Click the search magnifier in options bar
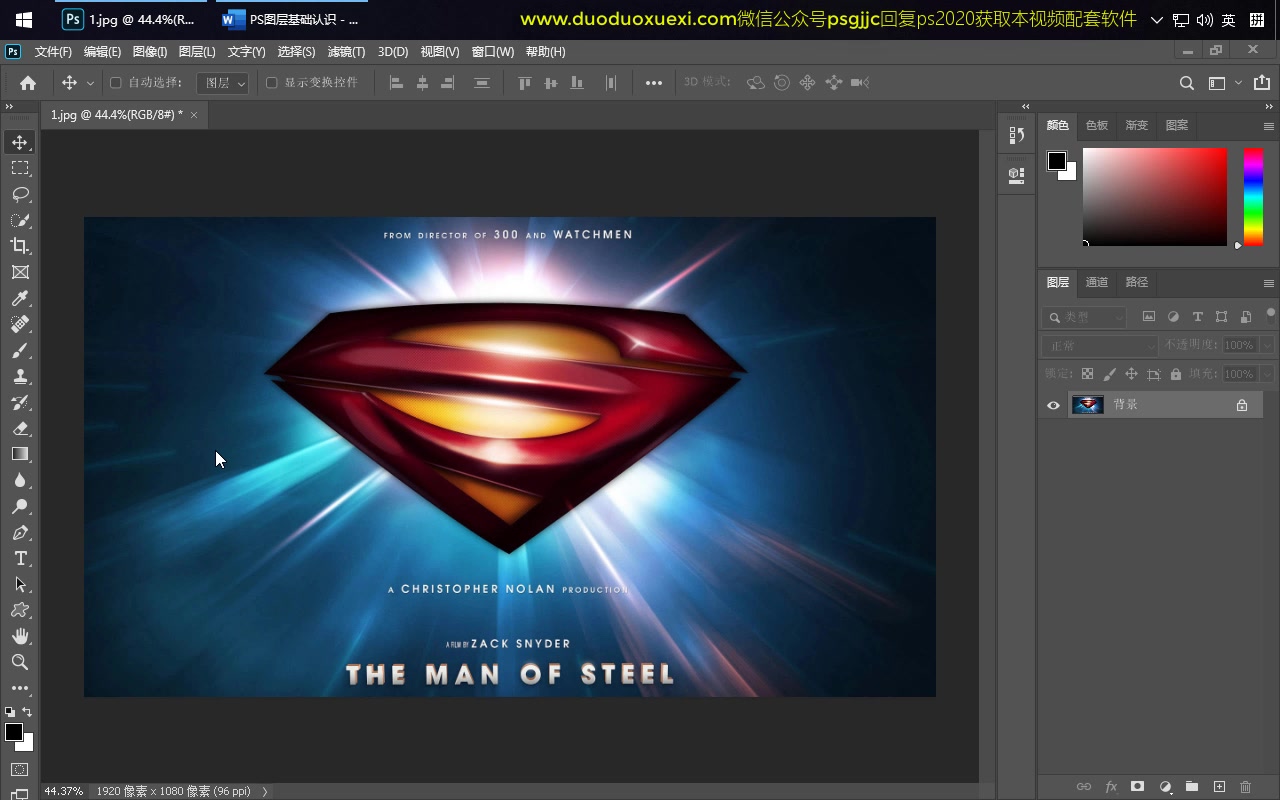This screenshot has width=1280, height=800. pyautogui.click(x=1187, y=83)
